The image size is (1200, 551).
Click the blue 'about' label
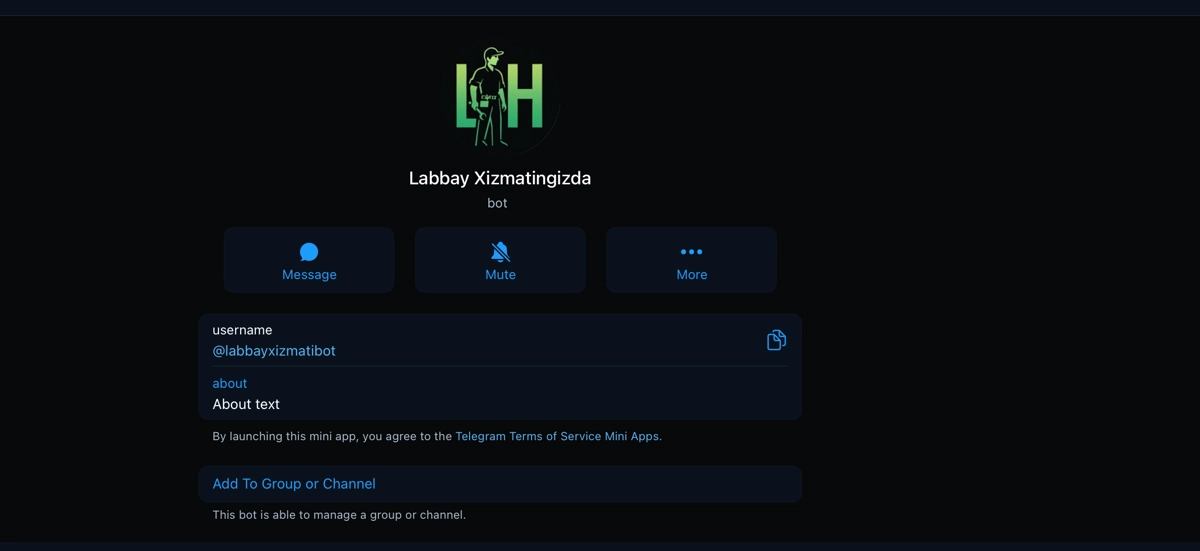(x=229, y=383)
